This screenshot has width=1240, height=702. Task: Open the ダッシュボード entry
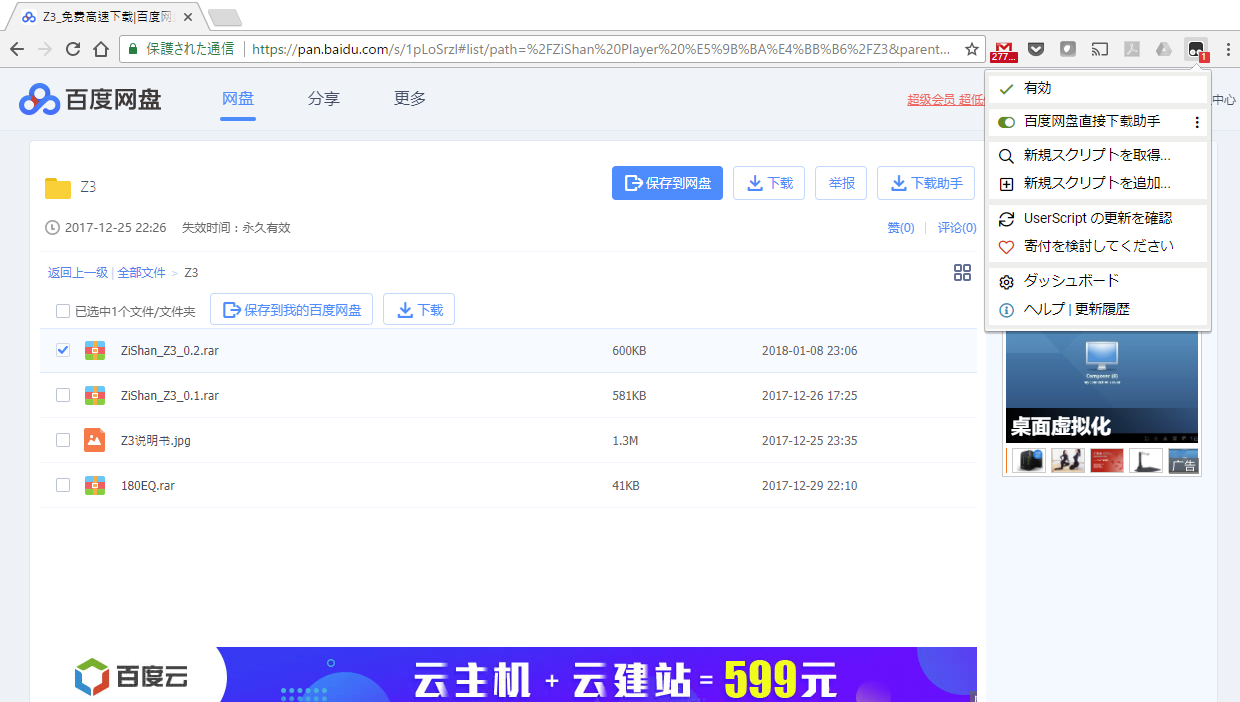[1097, 281]
